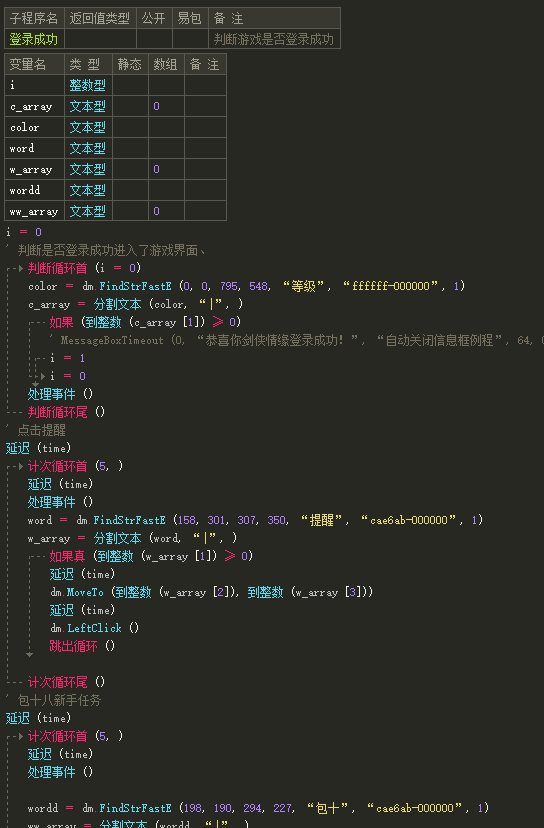Image resolution: width=544 pixels, height=828 pixels.
Task: Toggle the 静态 cell for variable color
Action: [x=130, y=127]
